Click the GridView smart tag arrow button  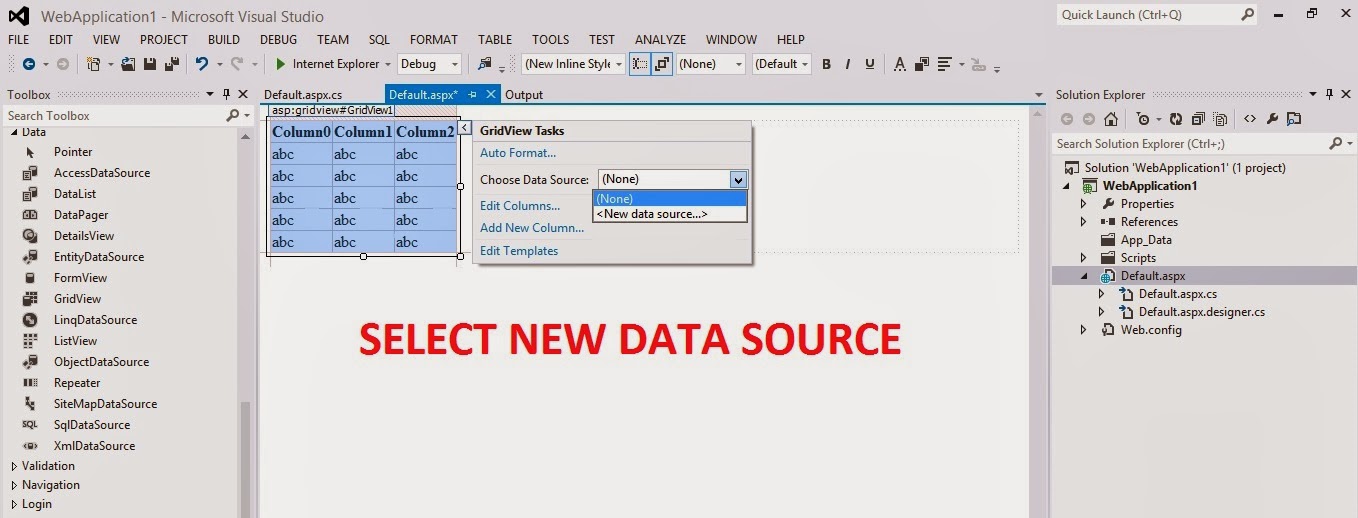(465, 128)
